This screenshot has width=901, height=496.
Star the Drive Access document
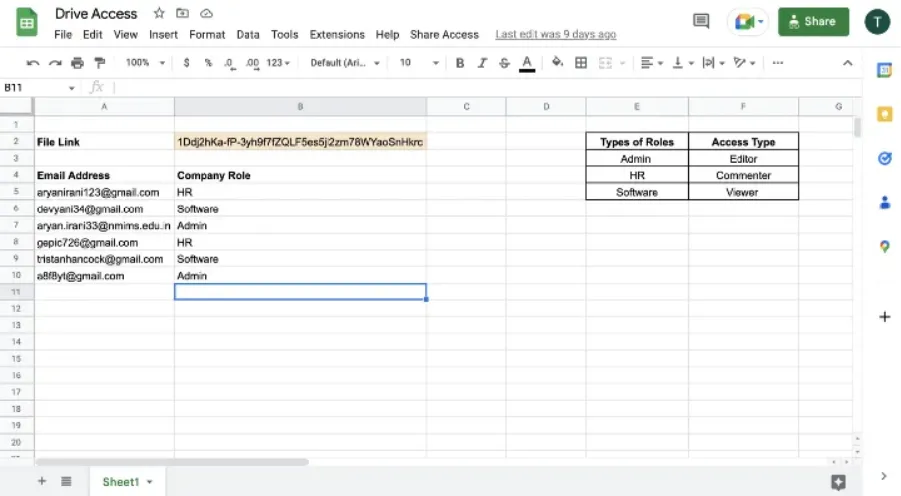click(159, 13)
